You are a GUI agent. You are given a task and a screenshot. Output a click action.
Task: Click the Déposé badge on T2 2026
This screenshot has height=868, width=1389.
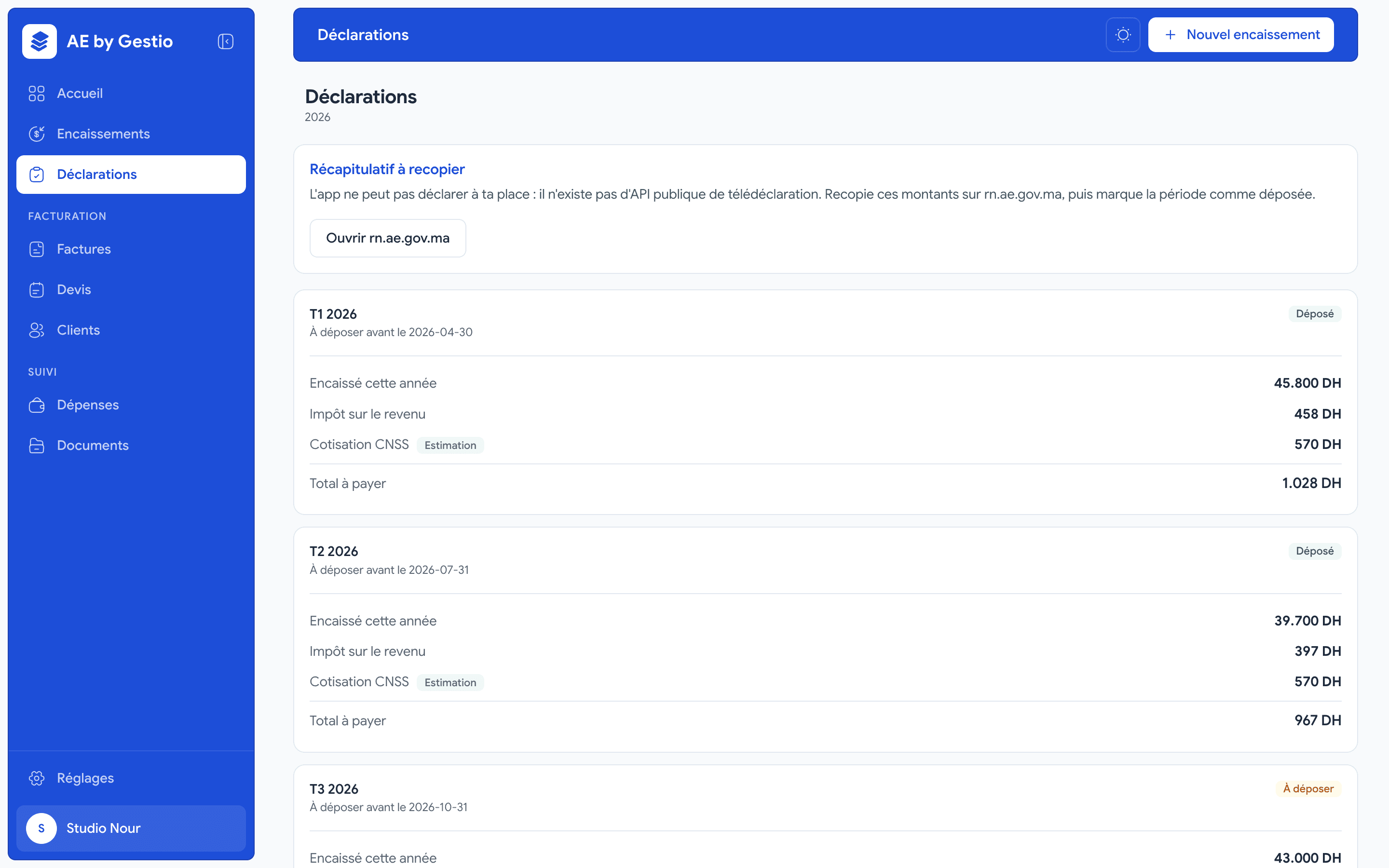click(x=1314, y=551)
